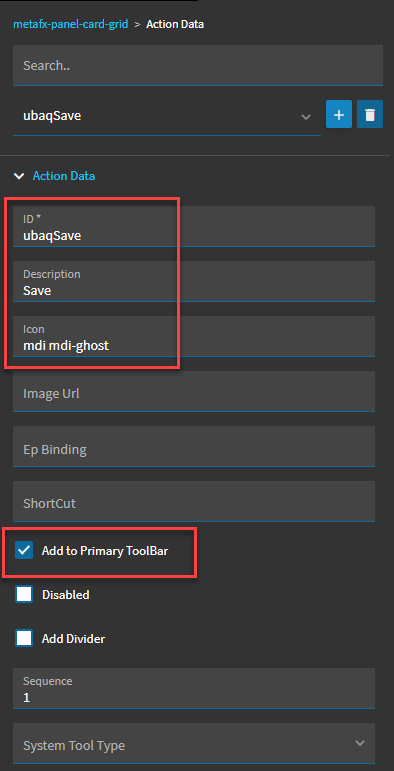Open the ubaqSave action dropdown
This screenshot has width=394, height=771.
(x=167, y=117)
